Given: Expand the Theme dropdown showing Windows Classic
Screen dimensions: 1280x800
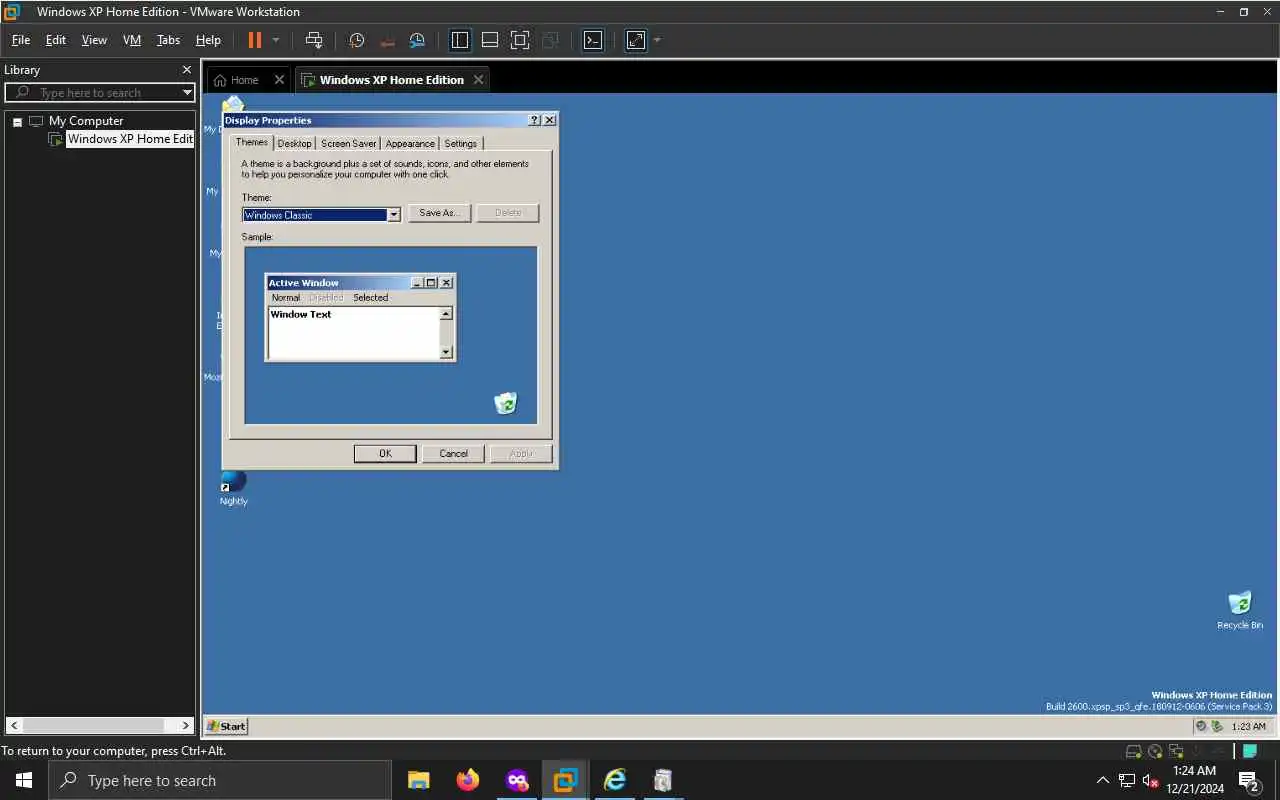Looking at the screenshot, I should point(393,214).
